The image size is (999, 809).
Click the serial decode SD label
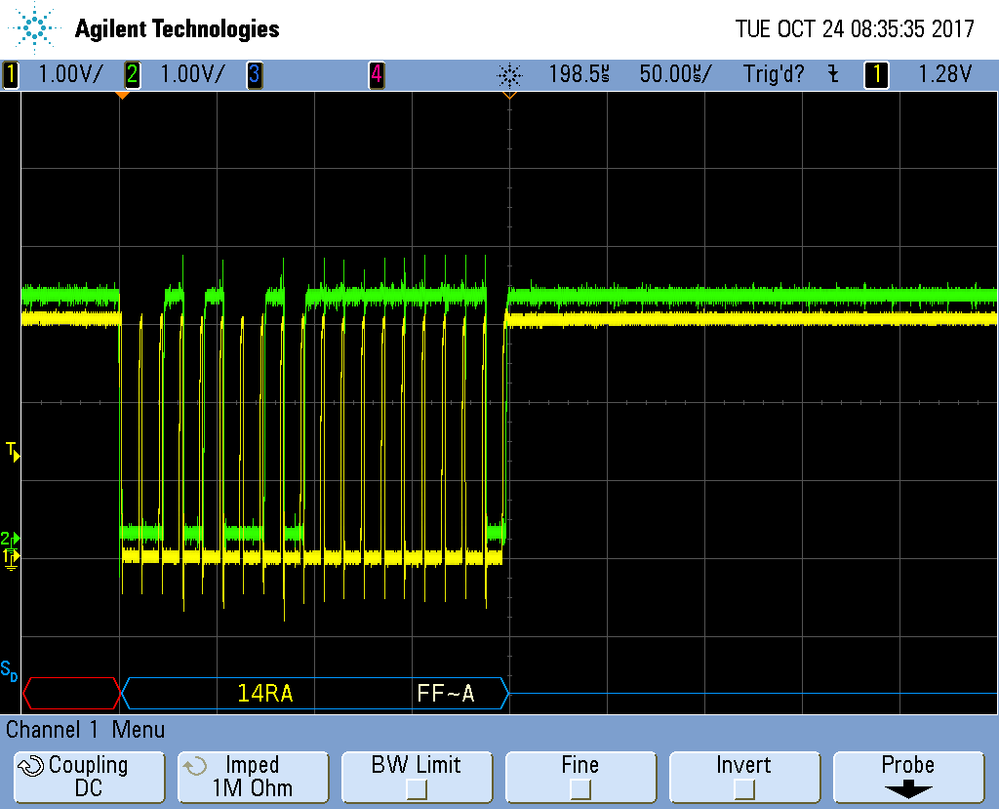coord(9,670)
